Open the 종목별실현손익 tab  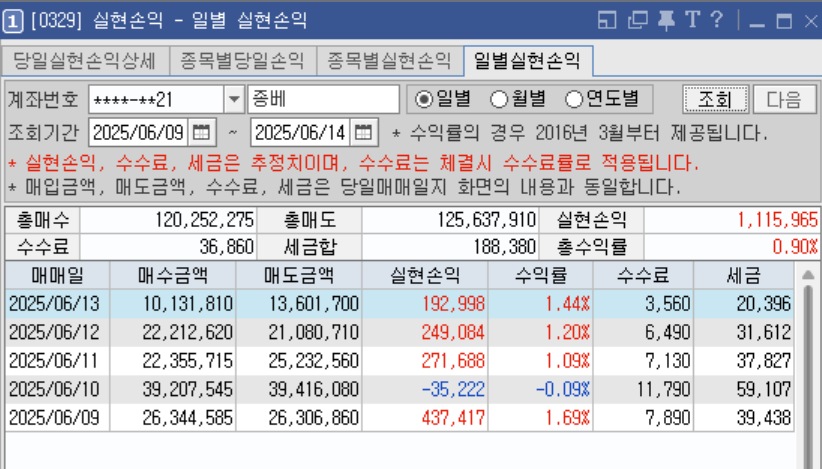pyautogui.click(x=390, y=61)
